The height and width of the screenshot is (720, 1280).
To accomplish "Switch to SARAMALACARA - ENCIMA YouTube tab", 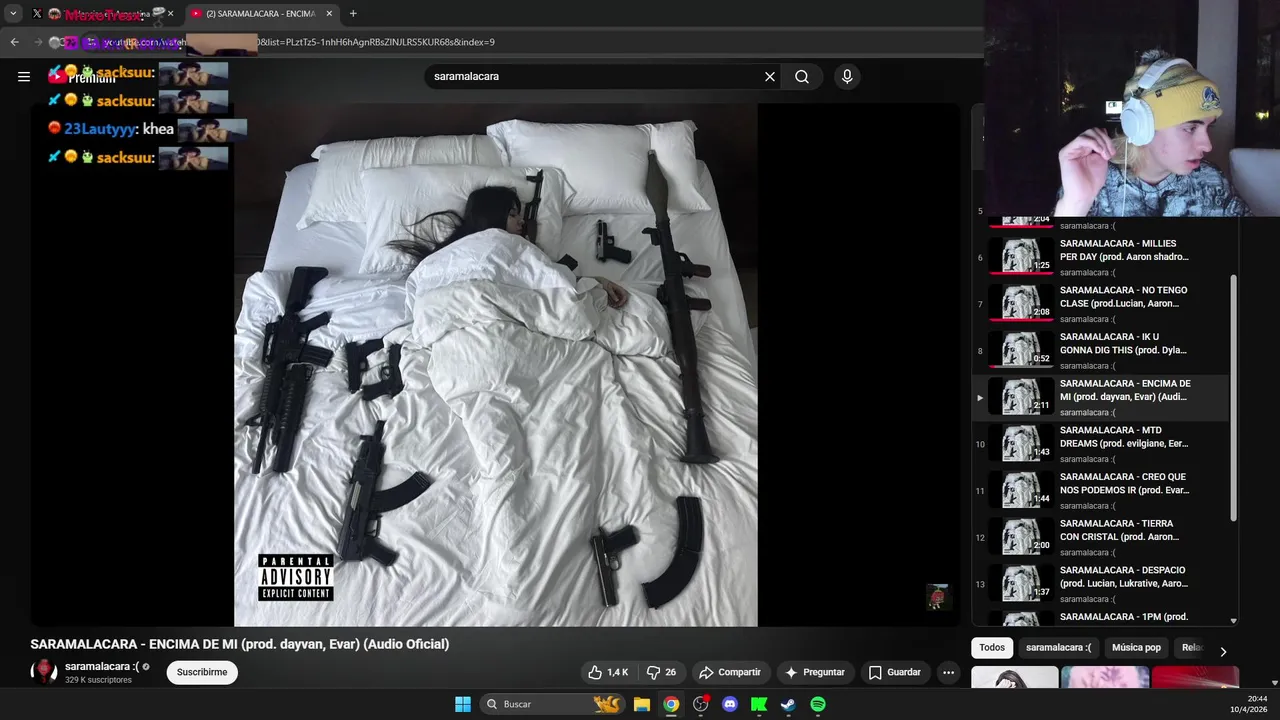I will pos(262,14).
